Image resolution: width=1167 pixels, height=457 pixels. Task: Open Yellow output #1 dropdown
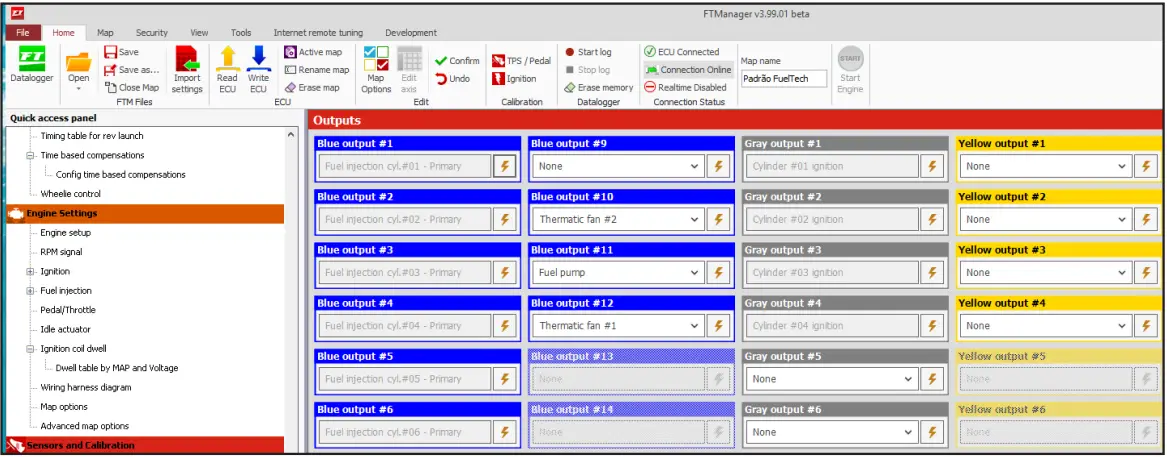tap(1046, 166)
